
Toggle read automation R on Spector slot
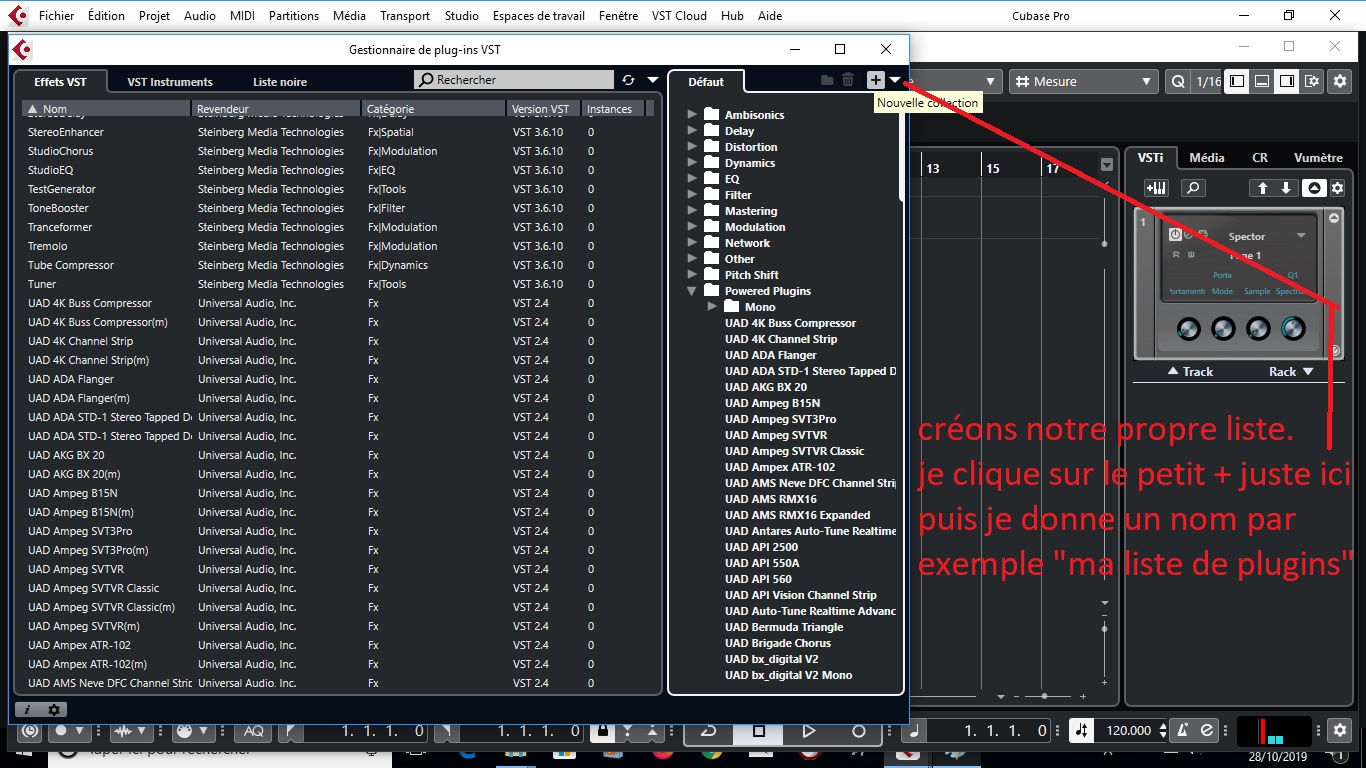(x=1177, y=254)
